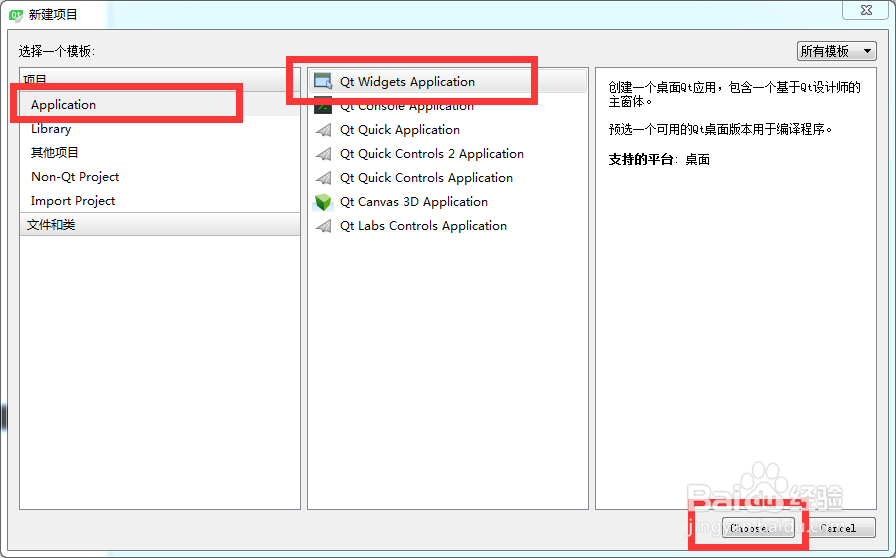This screenshot has height=558, width=896.
Task: Click the Qt Labs Controls Application icon
Action: tap(323, 226)
